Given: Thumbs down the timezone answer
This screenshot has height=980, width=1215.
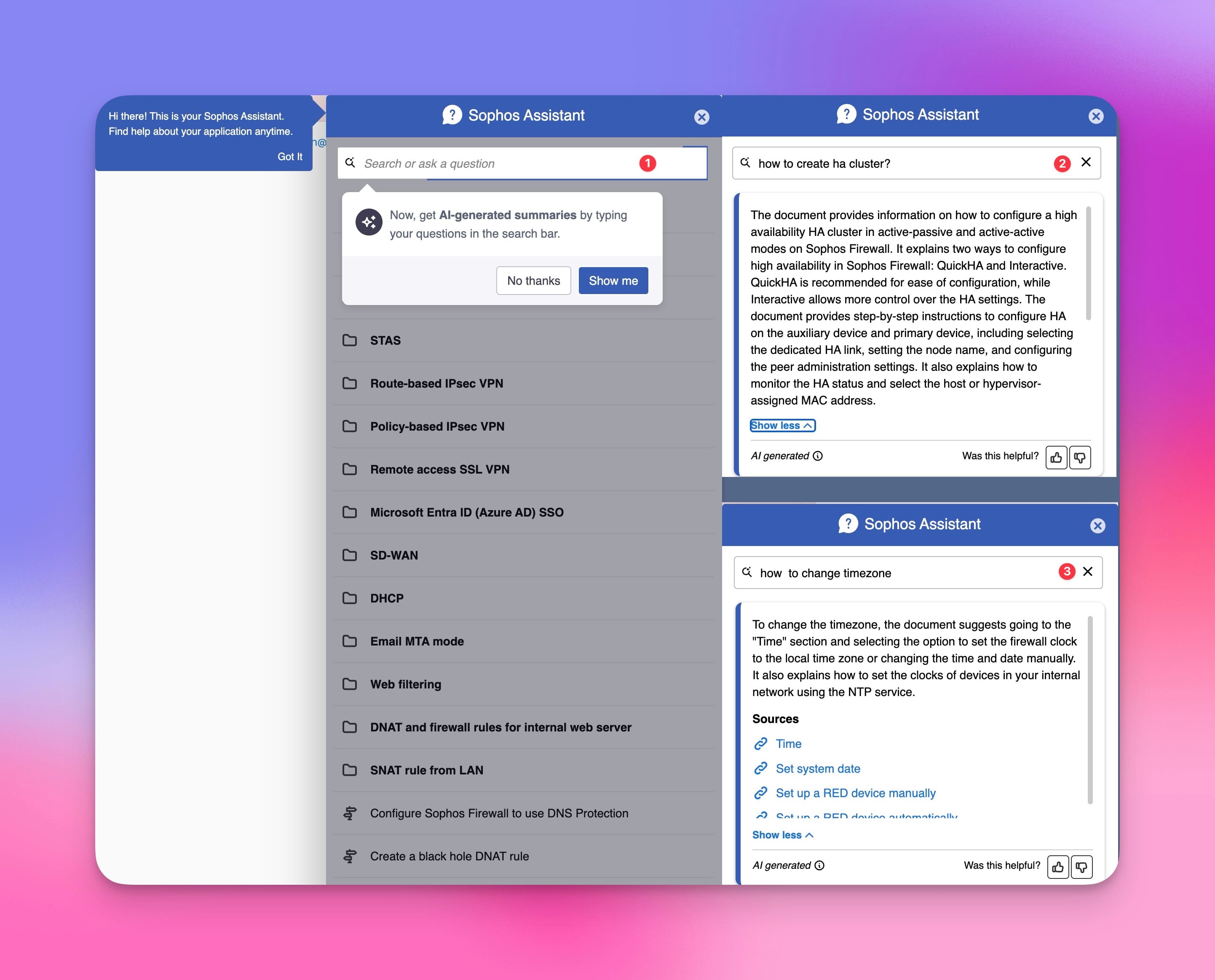Looking at the screenshot, I should pyautogui.click(x=1081, y=867).
